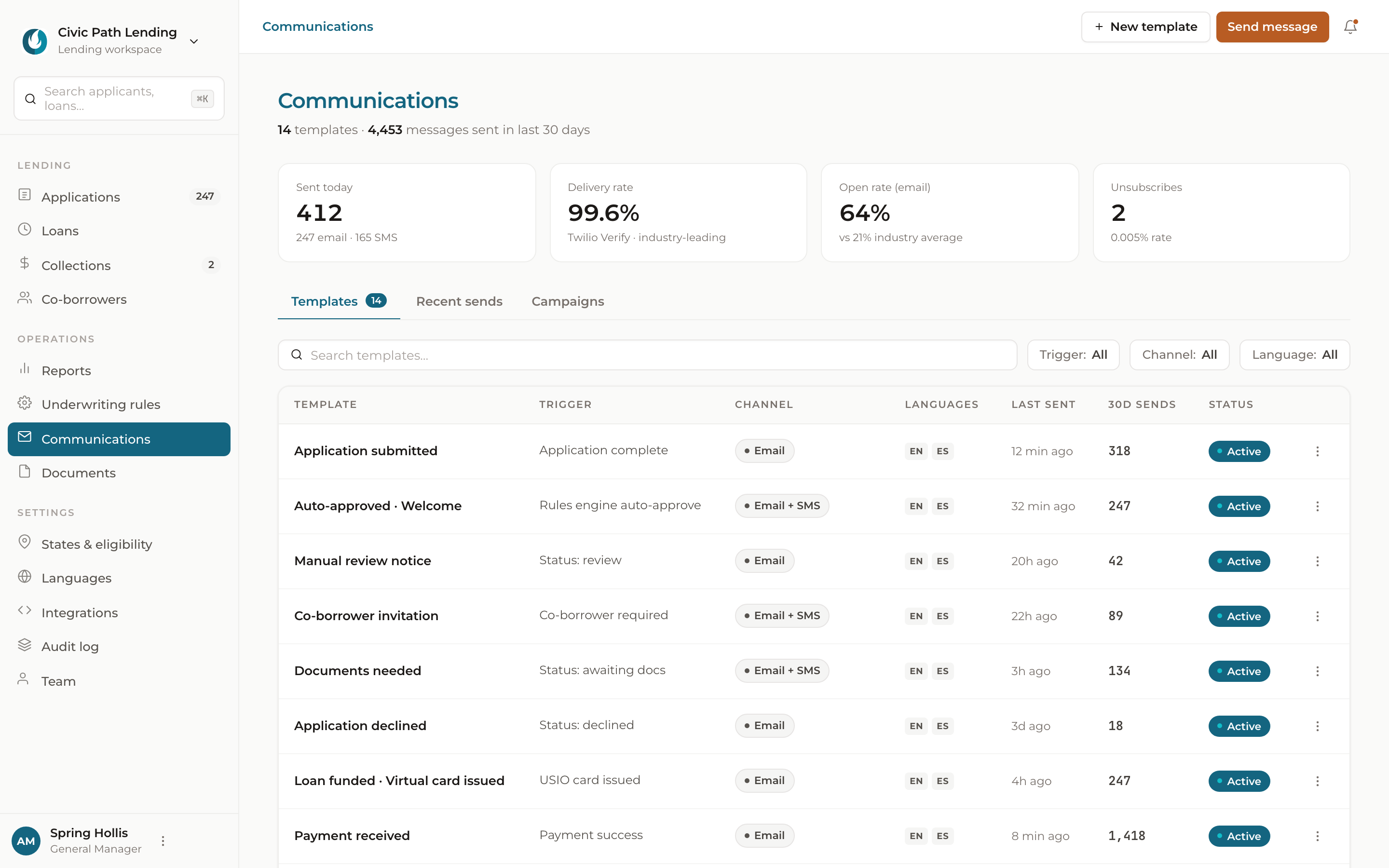Focus the Search templates field
This screenshot has width=1389, height=868.
(647, 355)
